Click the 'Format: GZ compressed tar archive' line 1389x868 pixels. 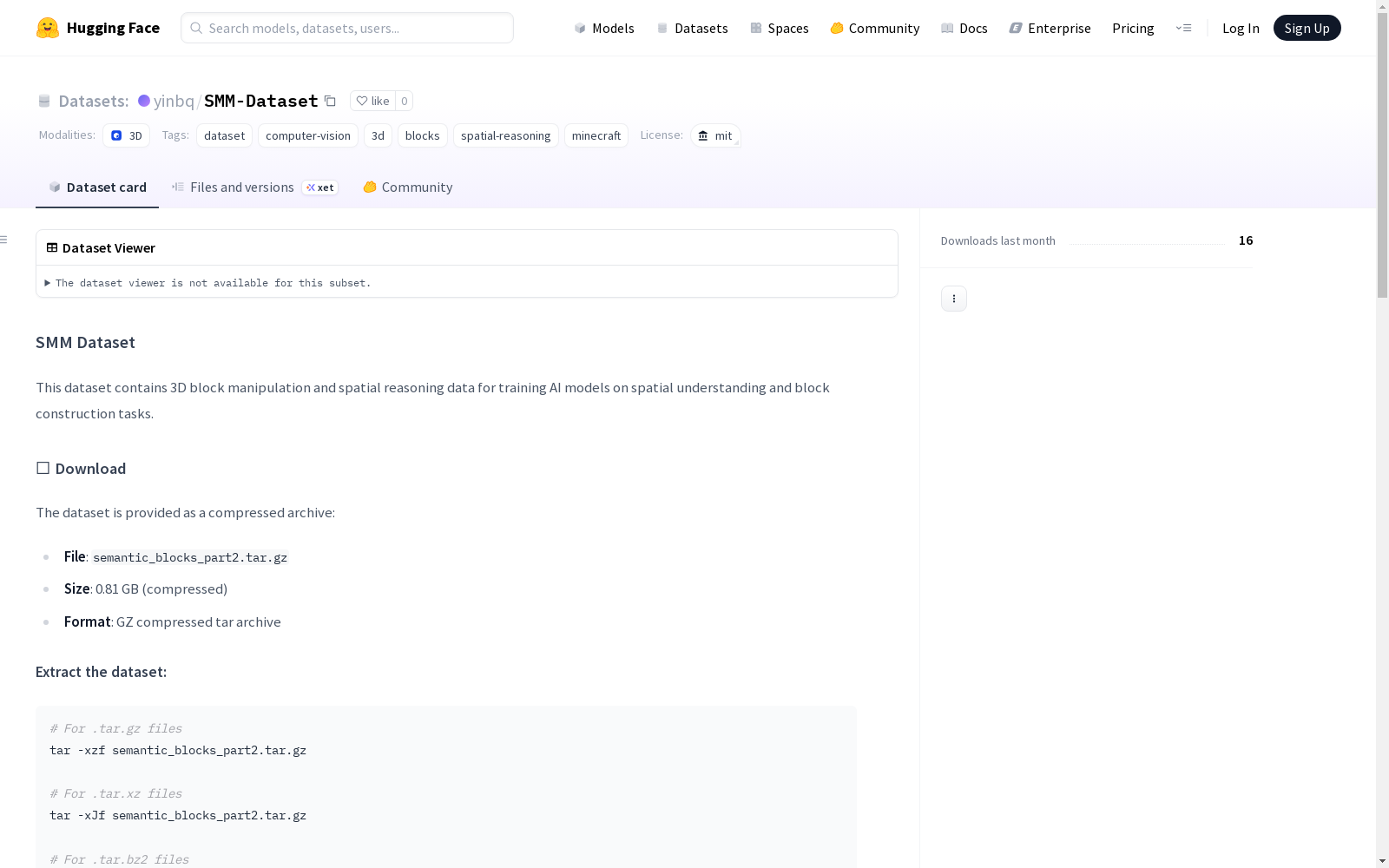[x=173, y=621]
